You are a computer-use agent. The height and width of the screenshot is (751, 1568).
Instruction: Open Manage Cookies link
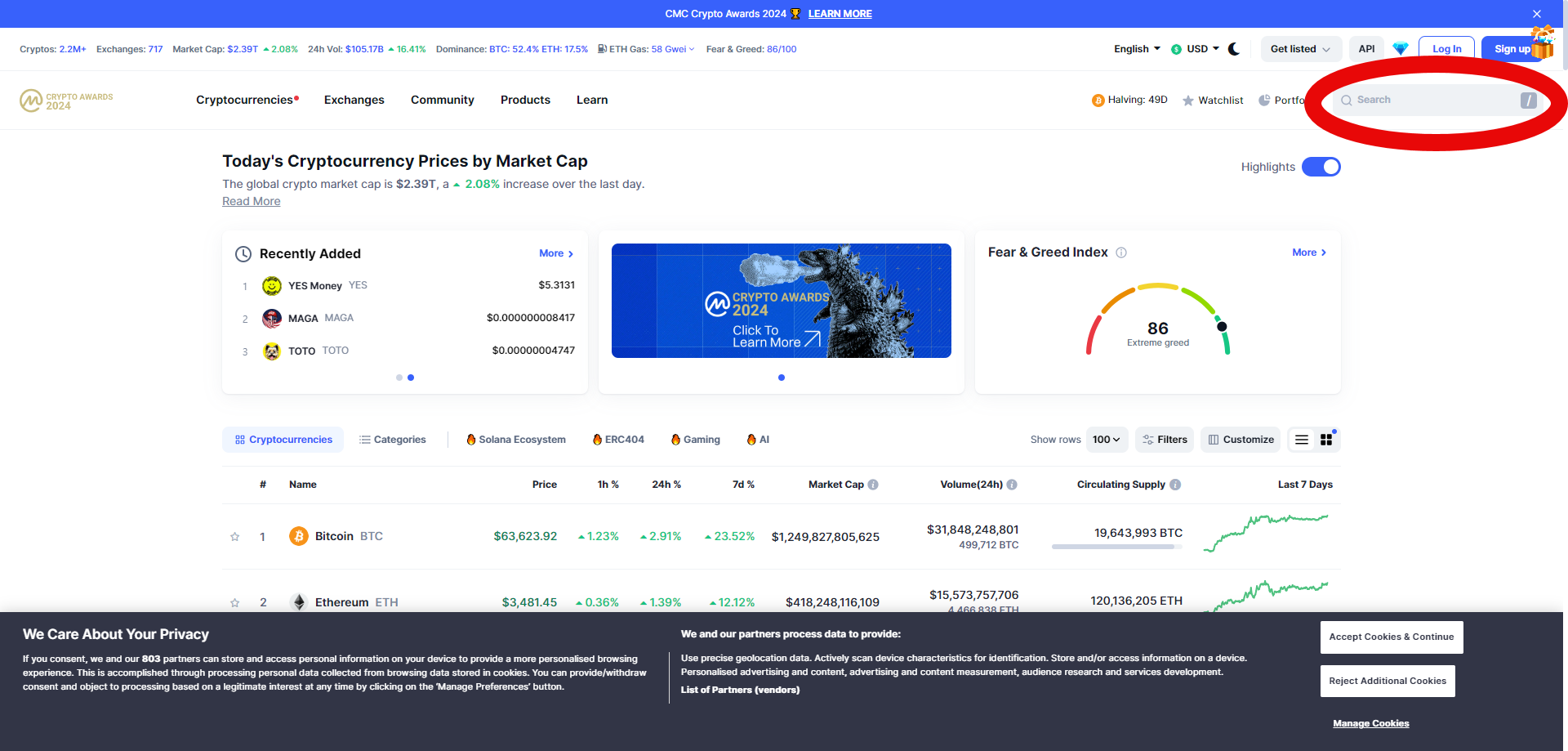pos(1371,723)
